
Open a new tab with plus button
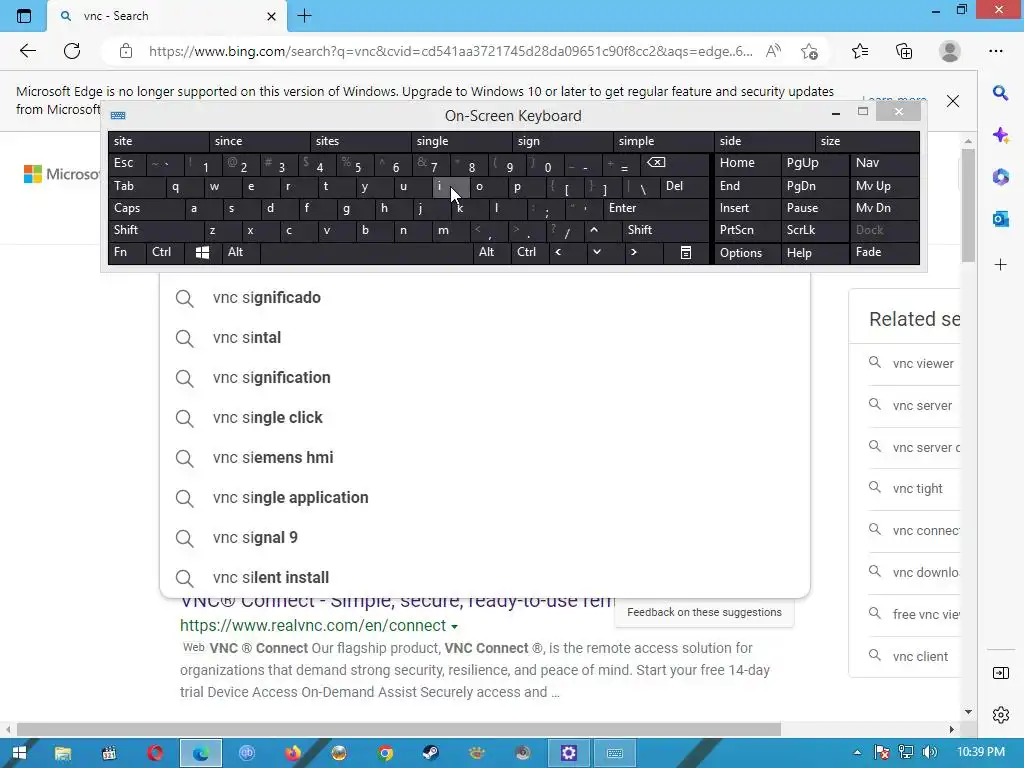[x=304, y=16]
